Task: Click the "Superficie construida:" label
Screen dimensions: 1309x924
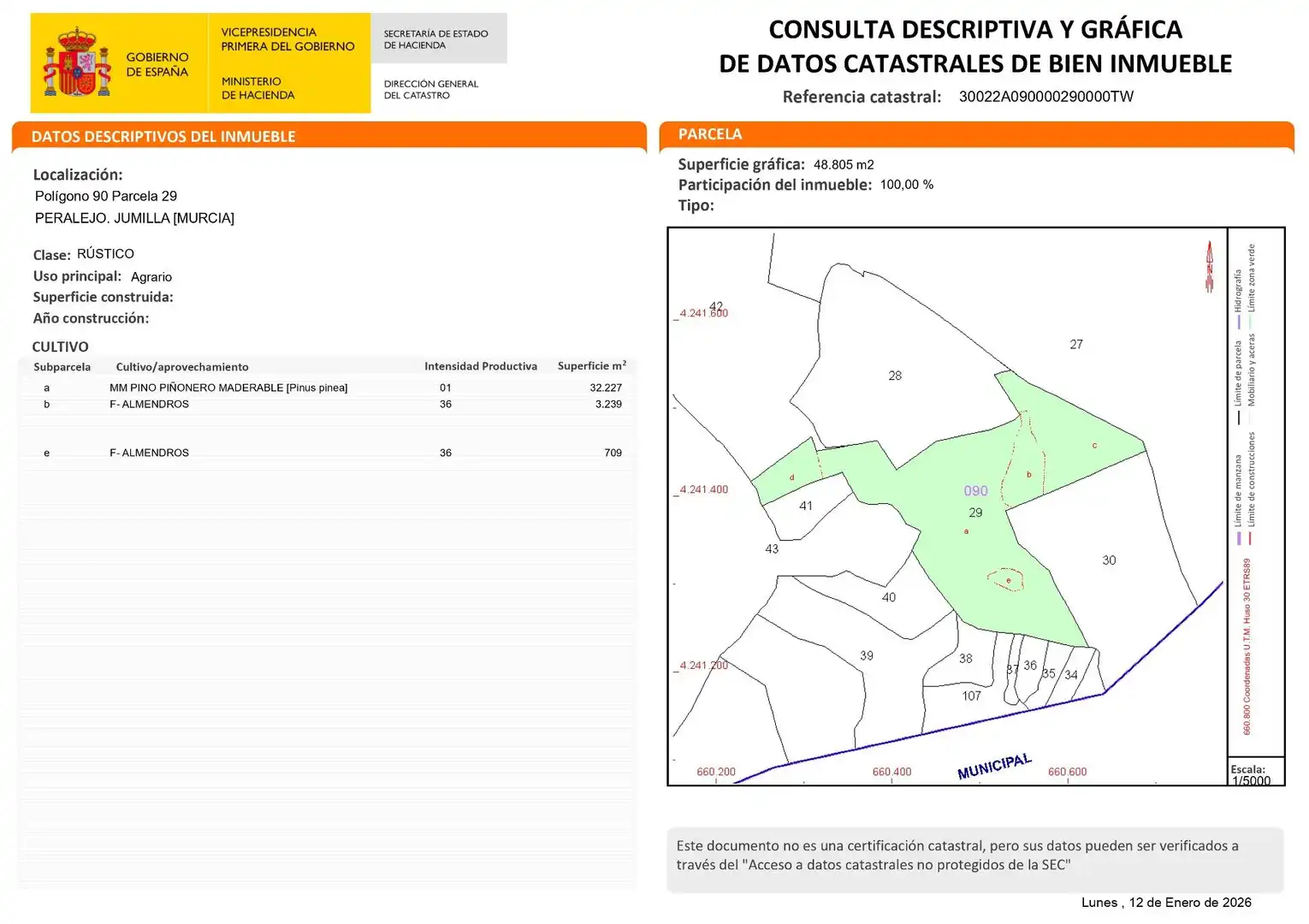Action: [103, 297]
